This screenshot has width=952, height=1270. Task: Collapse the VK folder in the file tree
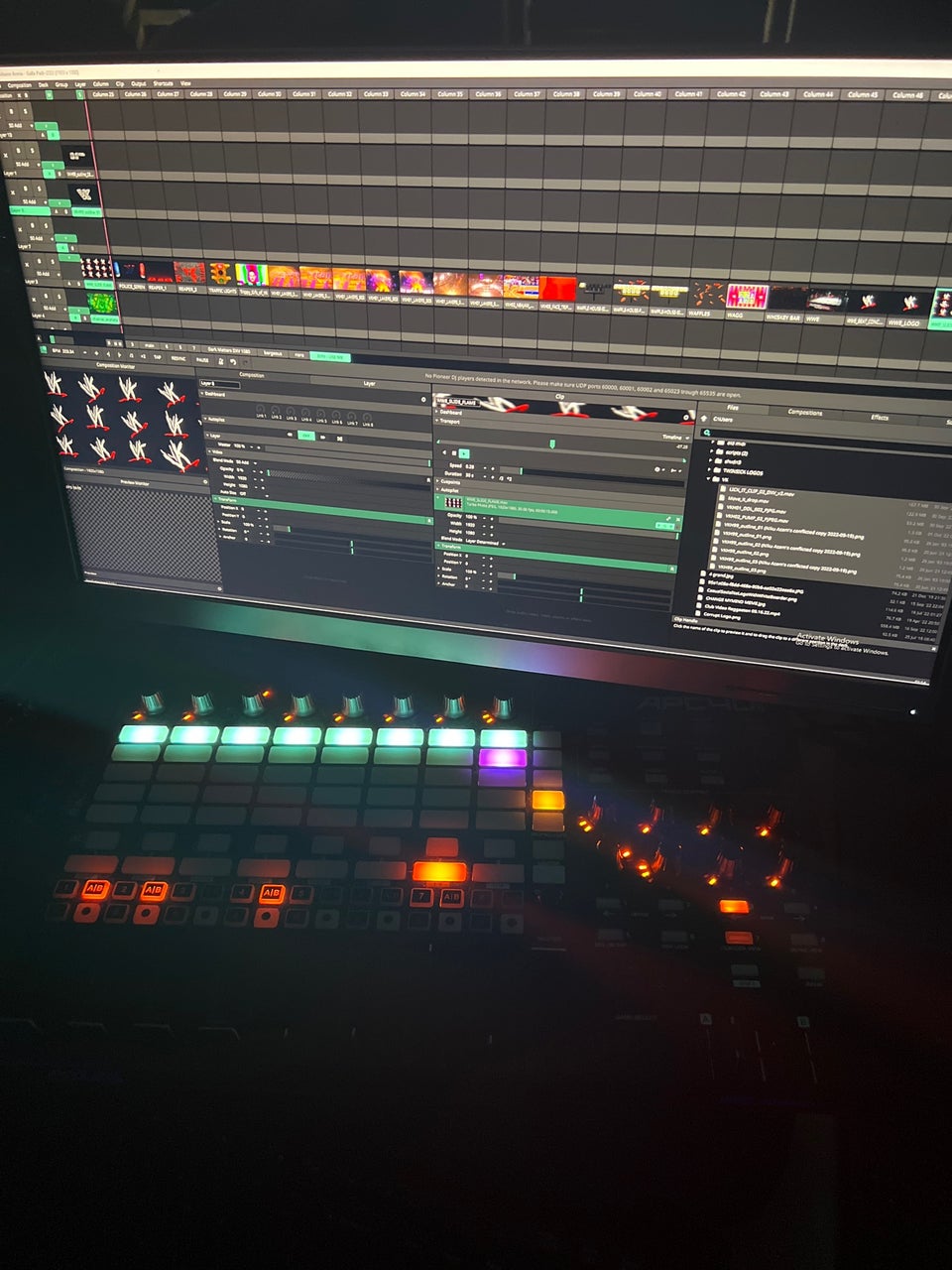(708, 478)
